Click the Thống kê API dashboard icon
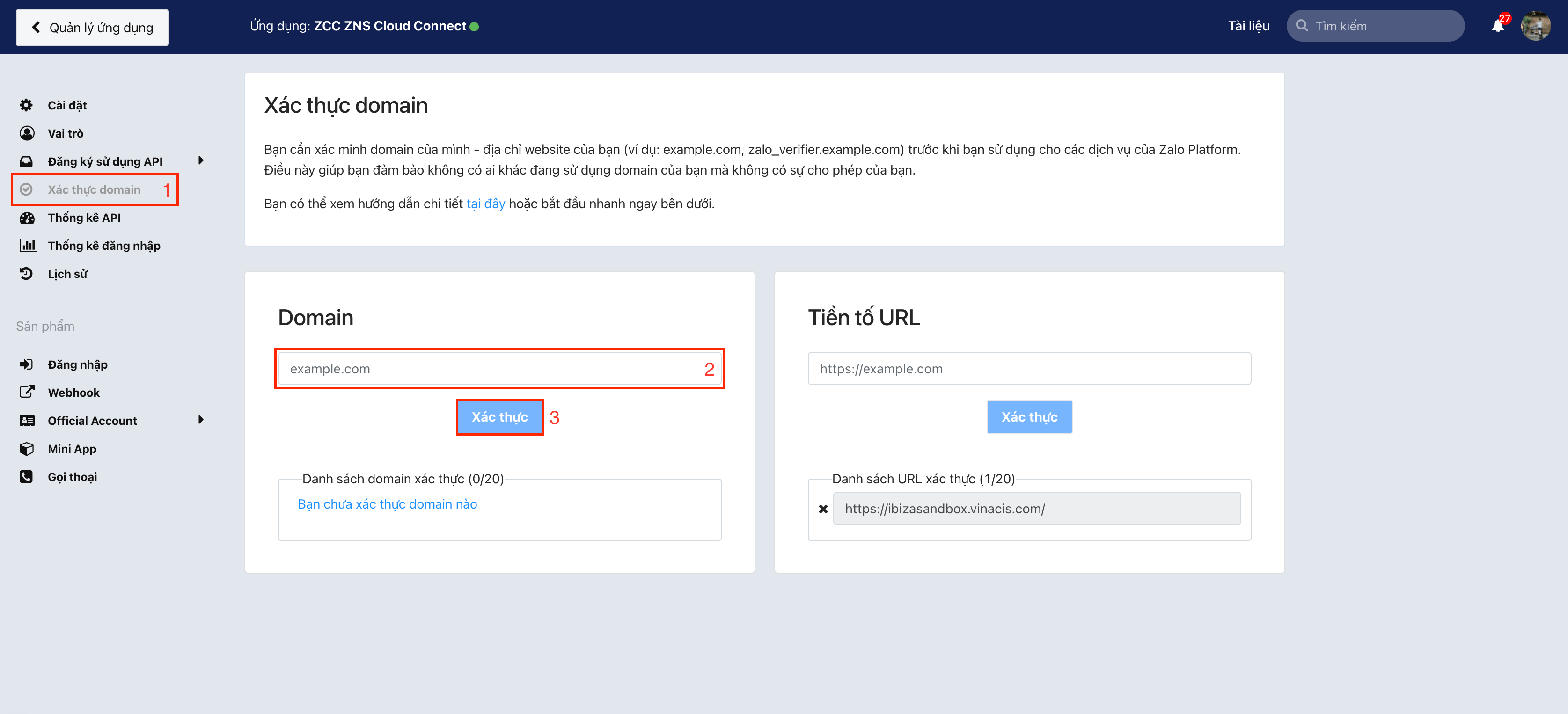 (x=26, y=218)
